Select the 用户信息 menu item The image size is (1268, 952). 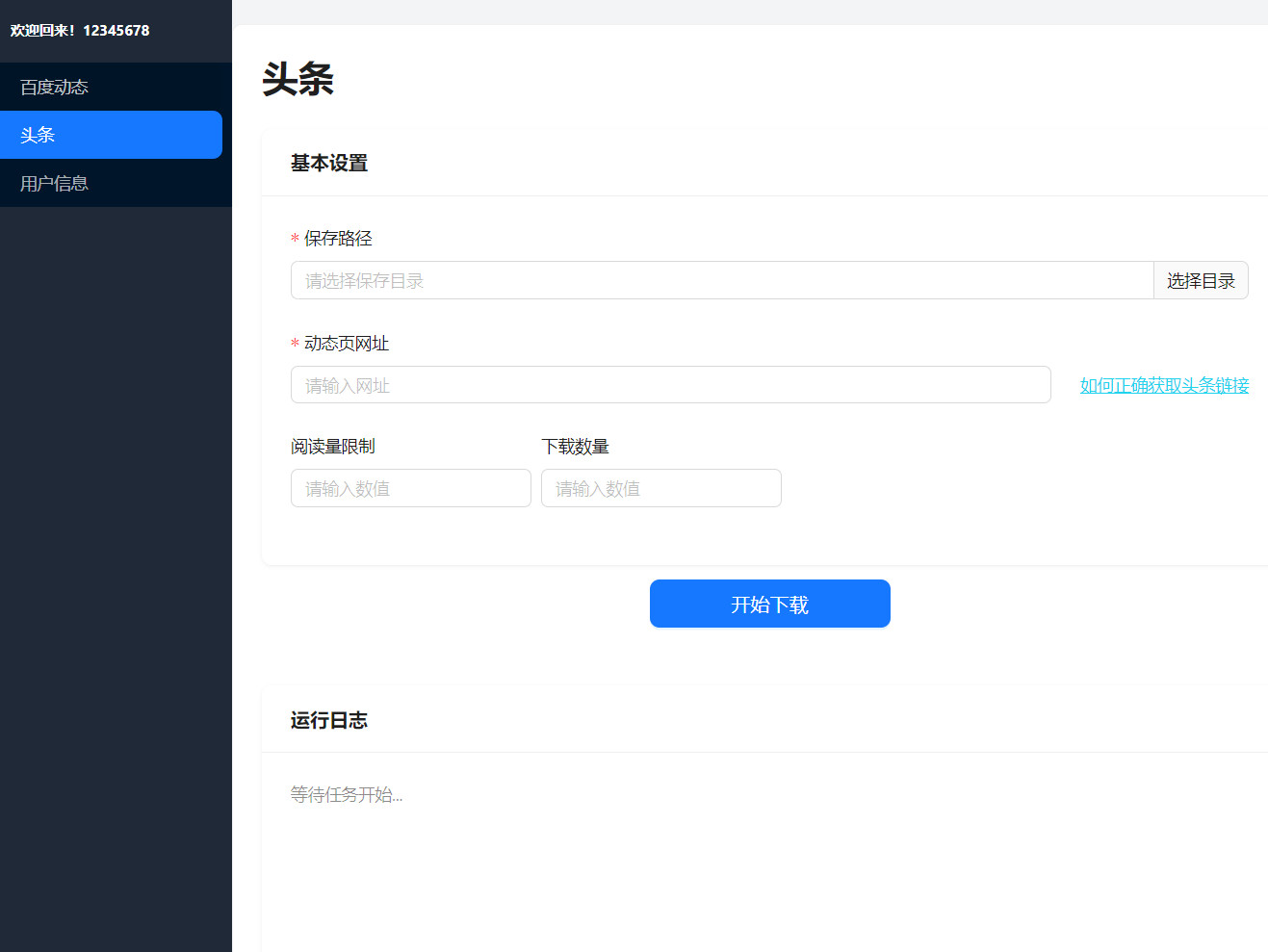coord(53,183)
